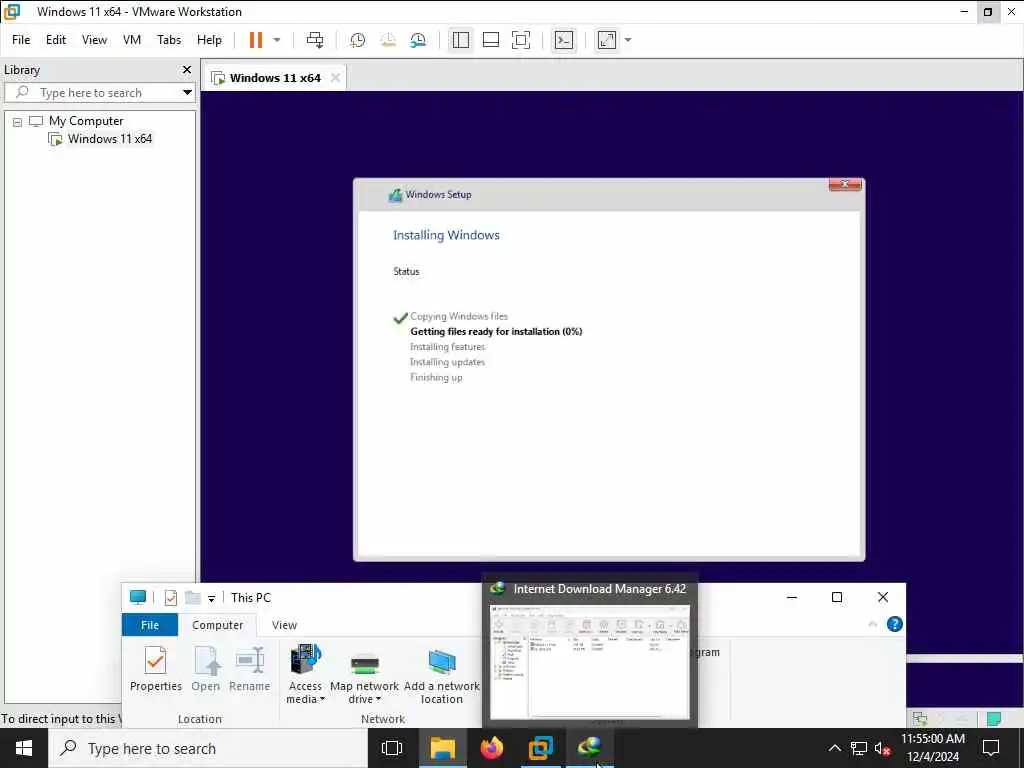Open the VMware Edit menu
Screen dimensions: 1024x768
pos(56,40)
